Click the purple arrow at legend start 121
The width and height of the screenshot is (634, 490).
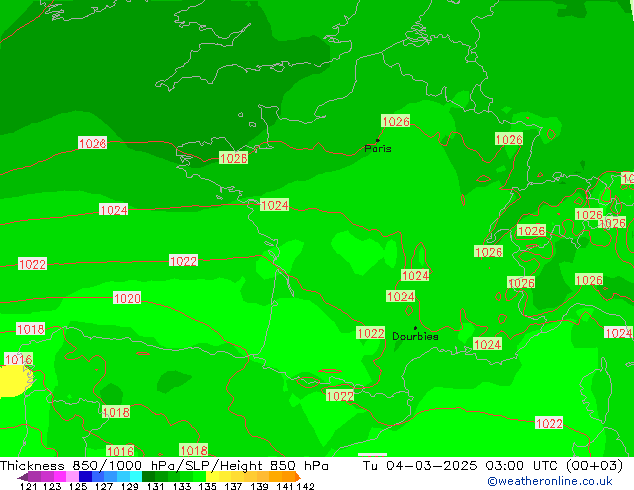click(x=23, y=477)
